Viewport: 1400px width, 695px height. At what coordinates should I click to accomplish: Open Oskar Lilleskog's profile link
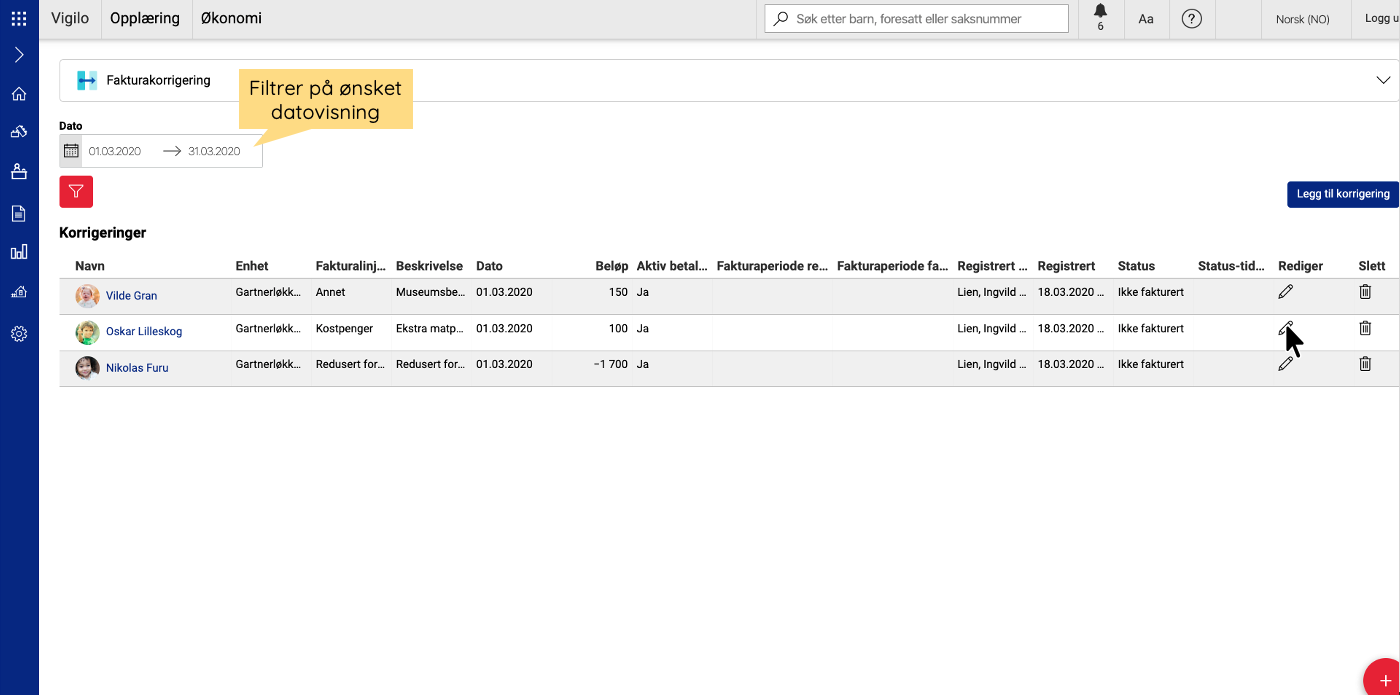[144, 332]
